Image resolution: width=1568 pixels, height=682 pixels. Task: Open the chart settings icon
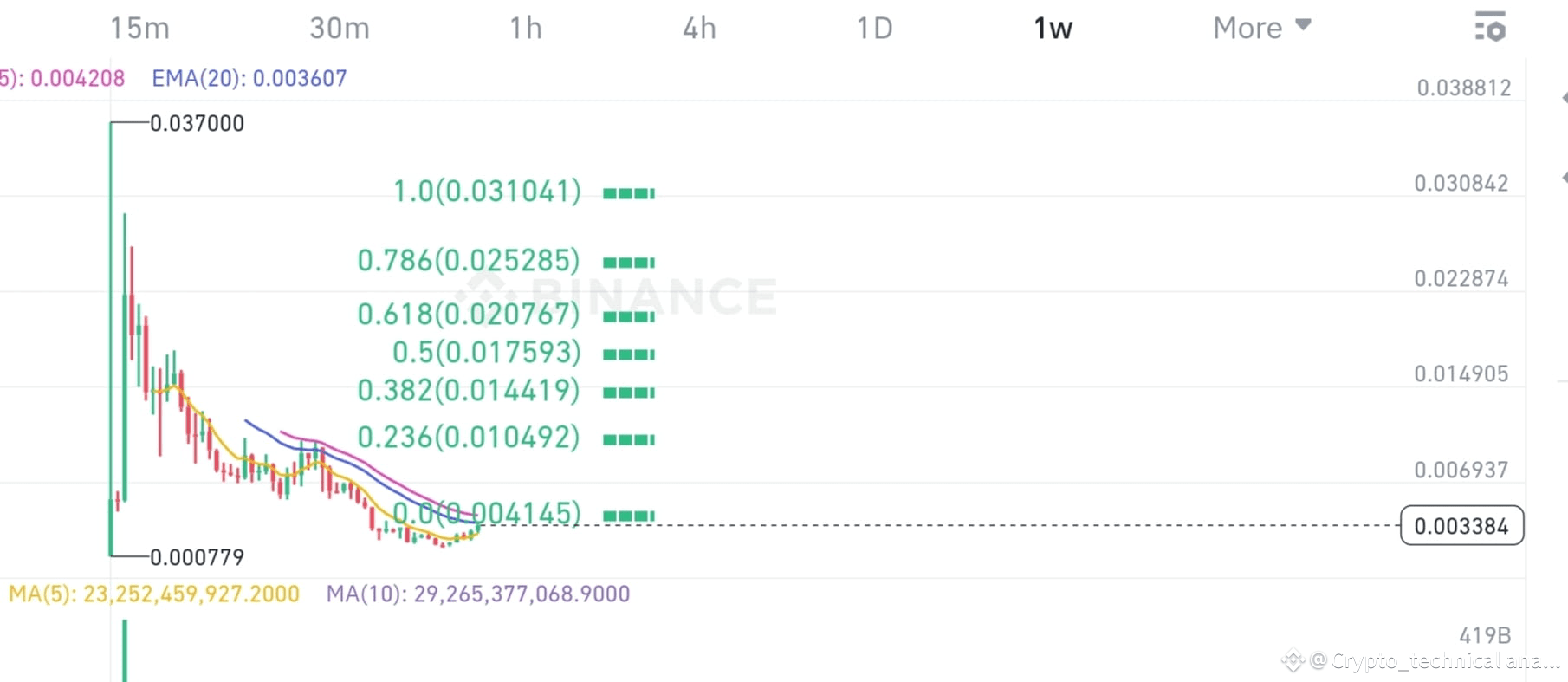click(1492, 28)
